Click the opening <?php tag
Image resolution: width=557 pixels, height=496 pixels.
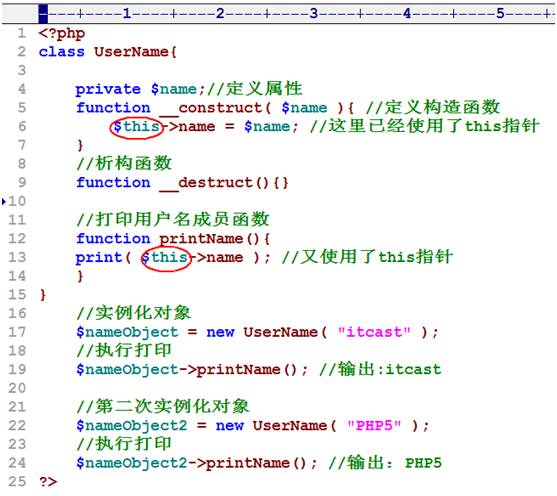(62, 34)
